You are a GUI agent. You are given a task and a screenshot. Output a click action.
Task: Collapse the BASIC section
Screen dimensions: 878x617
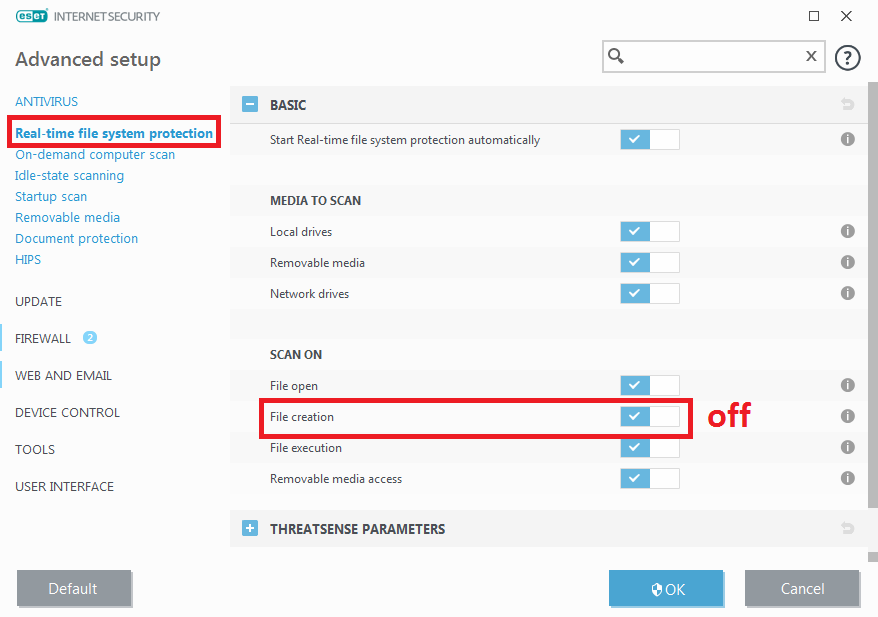click(250, 104)
